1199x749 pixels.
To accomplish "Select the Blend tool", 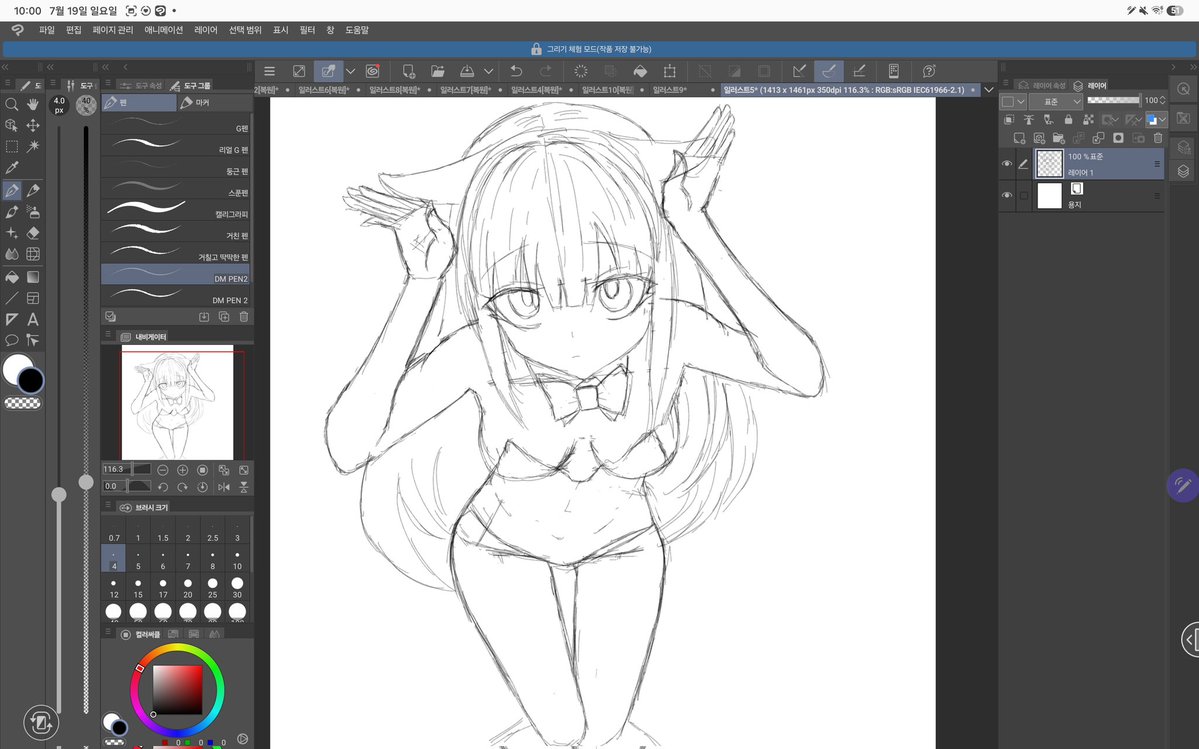I will 11,254.
